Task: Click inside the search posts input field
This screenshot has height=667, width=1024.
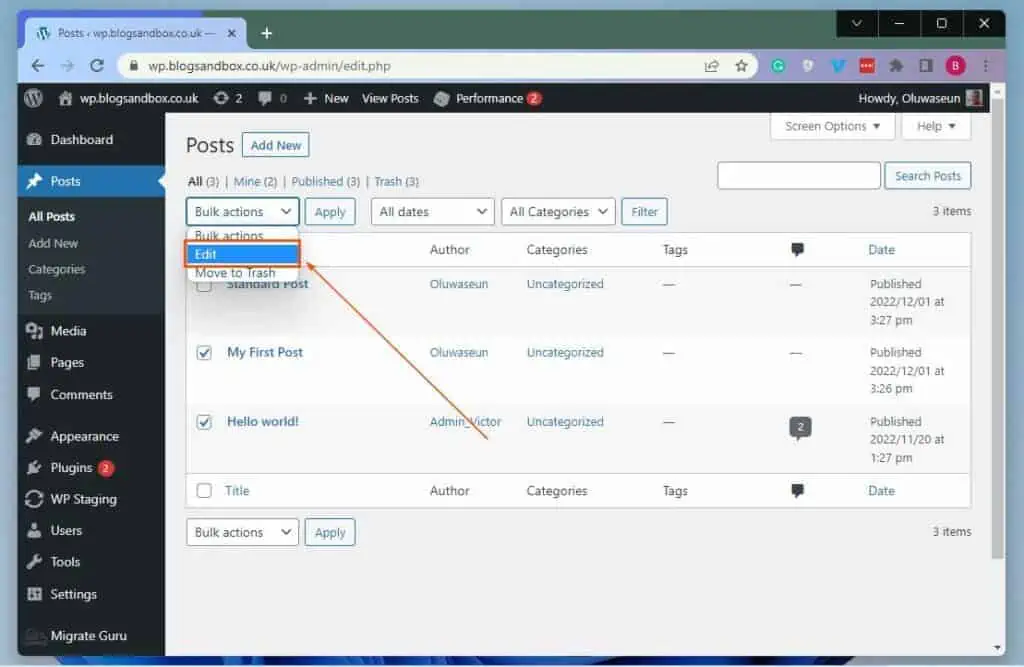Action: coord(798,175)
